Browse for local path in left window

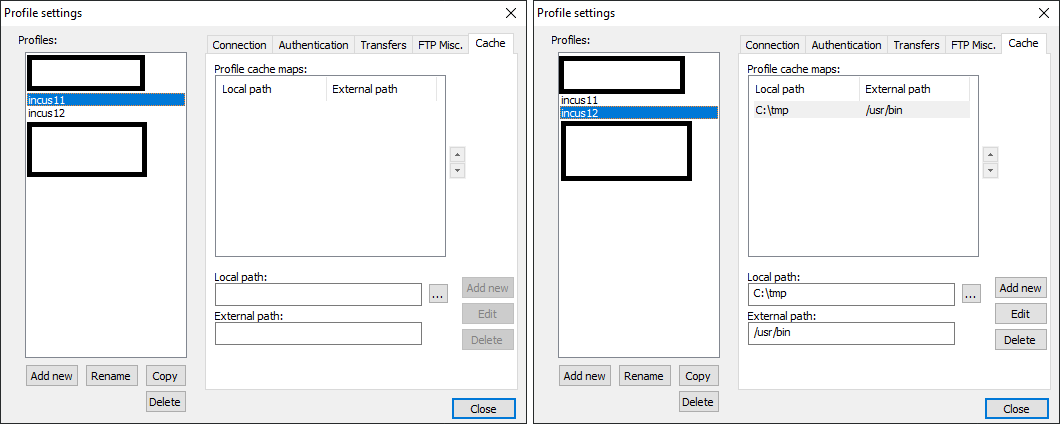click(x=438, y=294)
